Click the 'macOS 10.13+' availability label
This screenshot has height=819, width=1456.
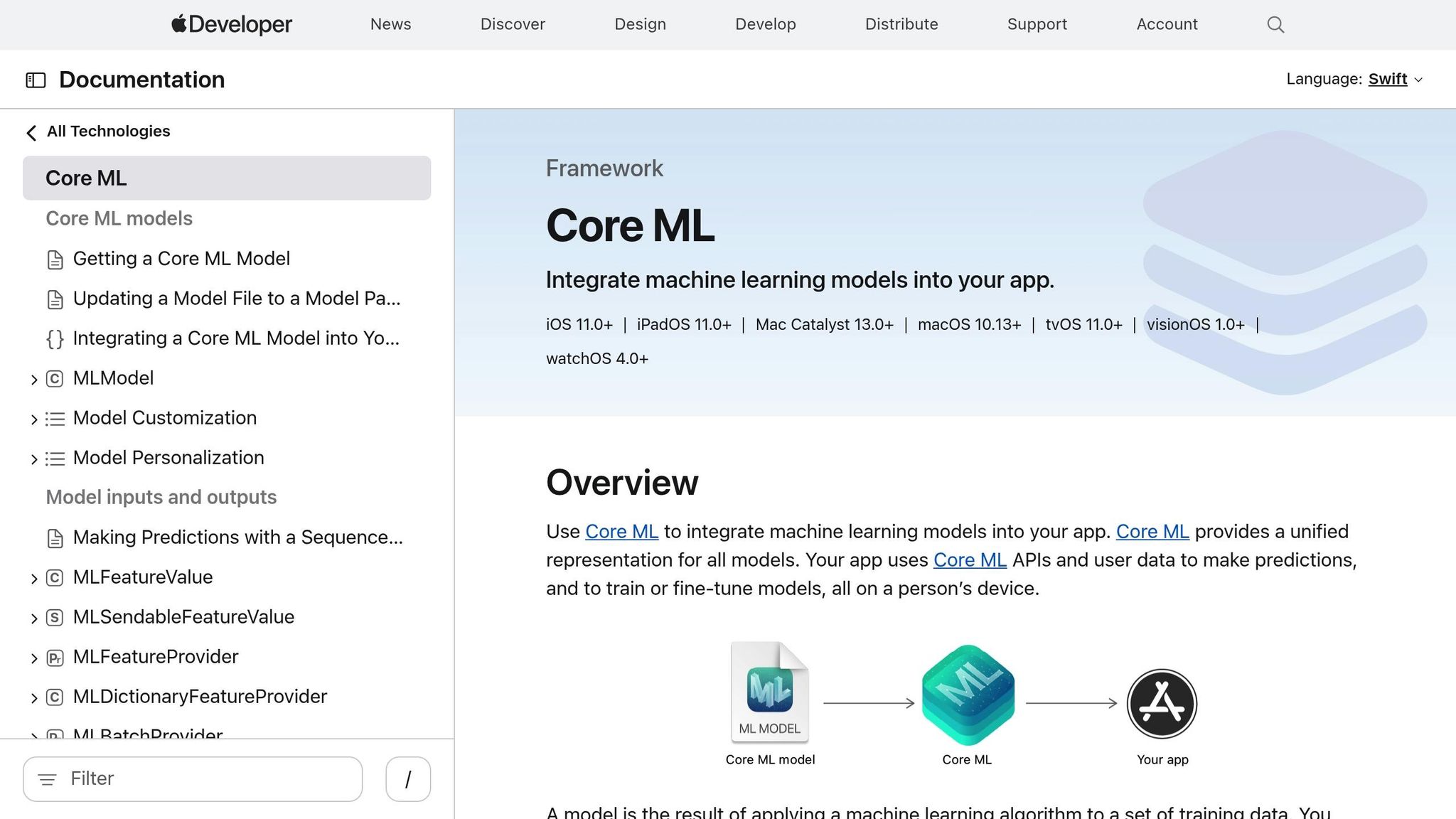click(x=969, y=325)
